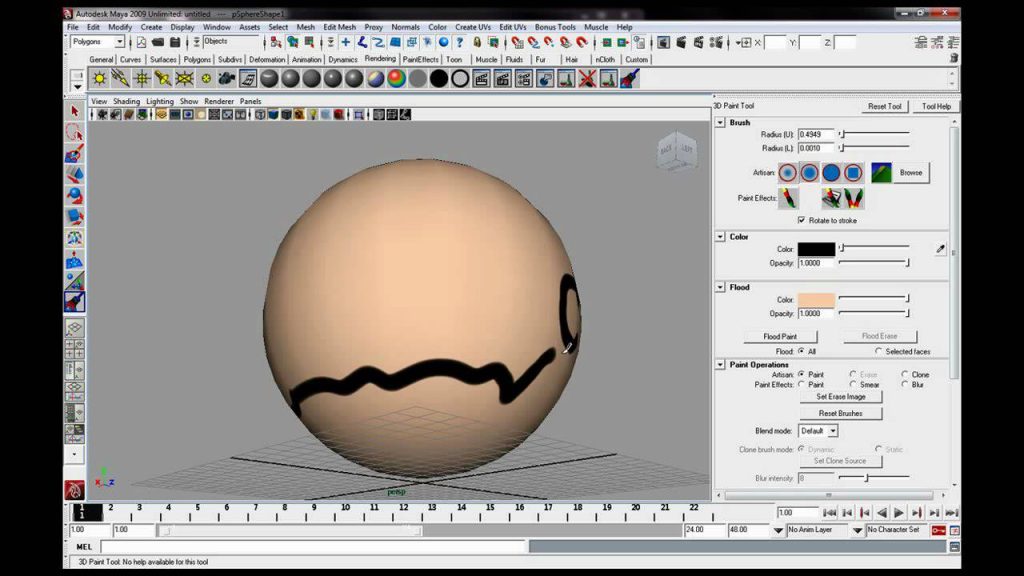
Task: Click the view cube in the viewport
Action: (677, 151)
